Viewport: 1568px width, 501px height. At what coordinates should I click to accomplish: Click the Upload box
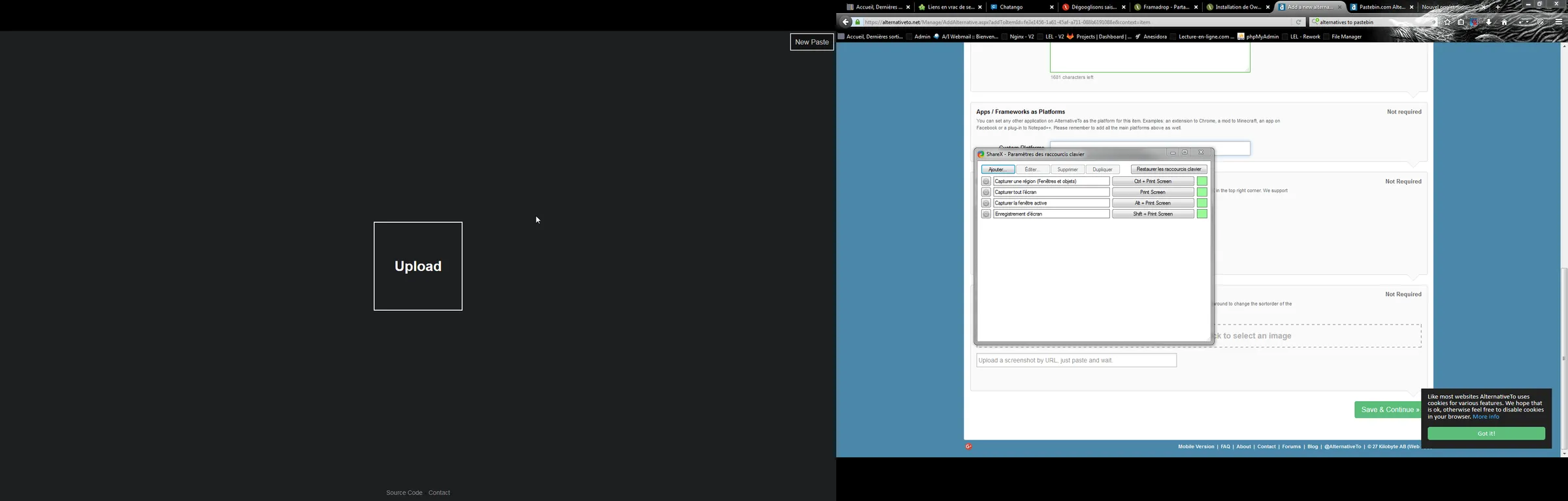pos(418,267)
